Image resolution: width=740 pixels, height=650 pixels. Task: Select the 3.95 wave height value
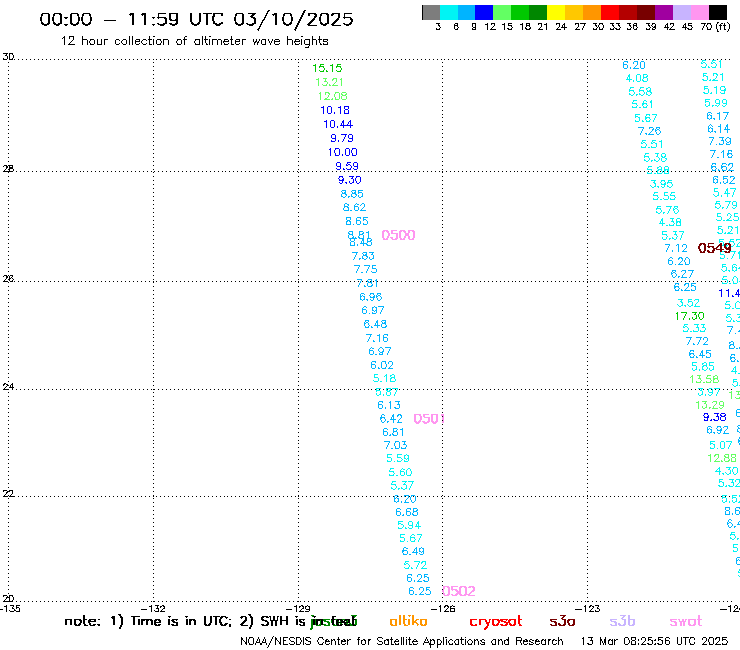661,184
